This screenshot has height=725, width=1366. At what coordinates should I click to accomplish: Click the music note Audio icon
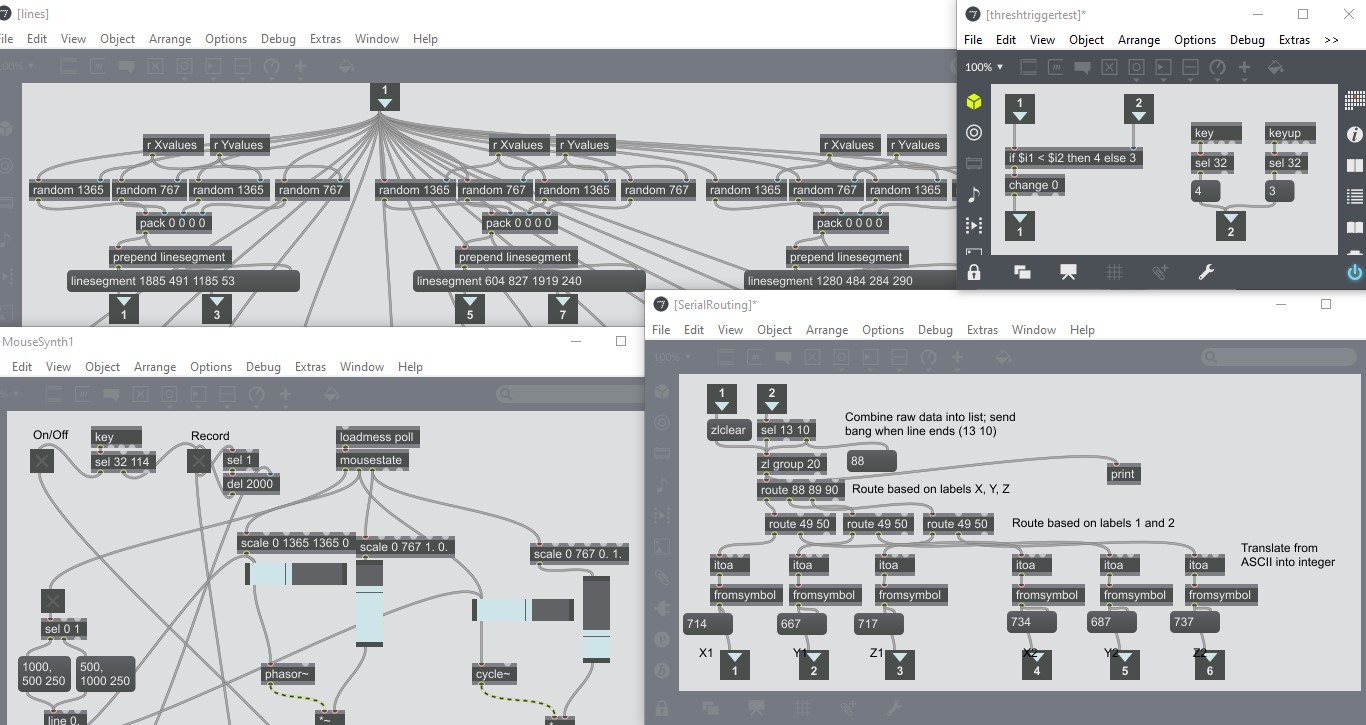tap(974, 194)
